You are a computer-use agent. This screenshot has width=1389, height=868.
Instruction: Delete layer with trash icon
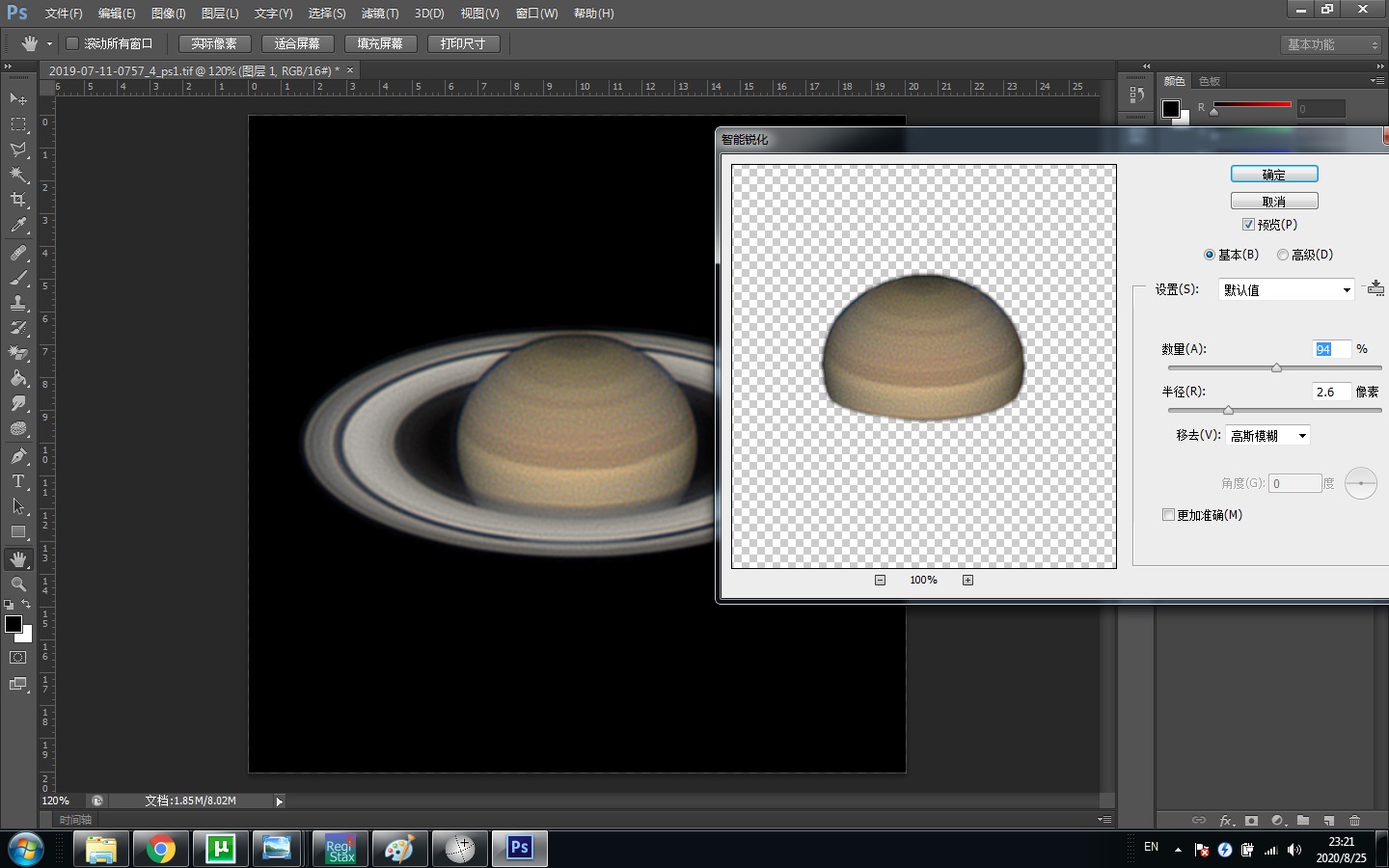[x=1354, y=821]
